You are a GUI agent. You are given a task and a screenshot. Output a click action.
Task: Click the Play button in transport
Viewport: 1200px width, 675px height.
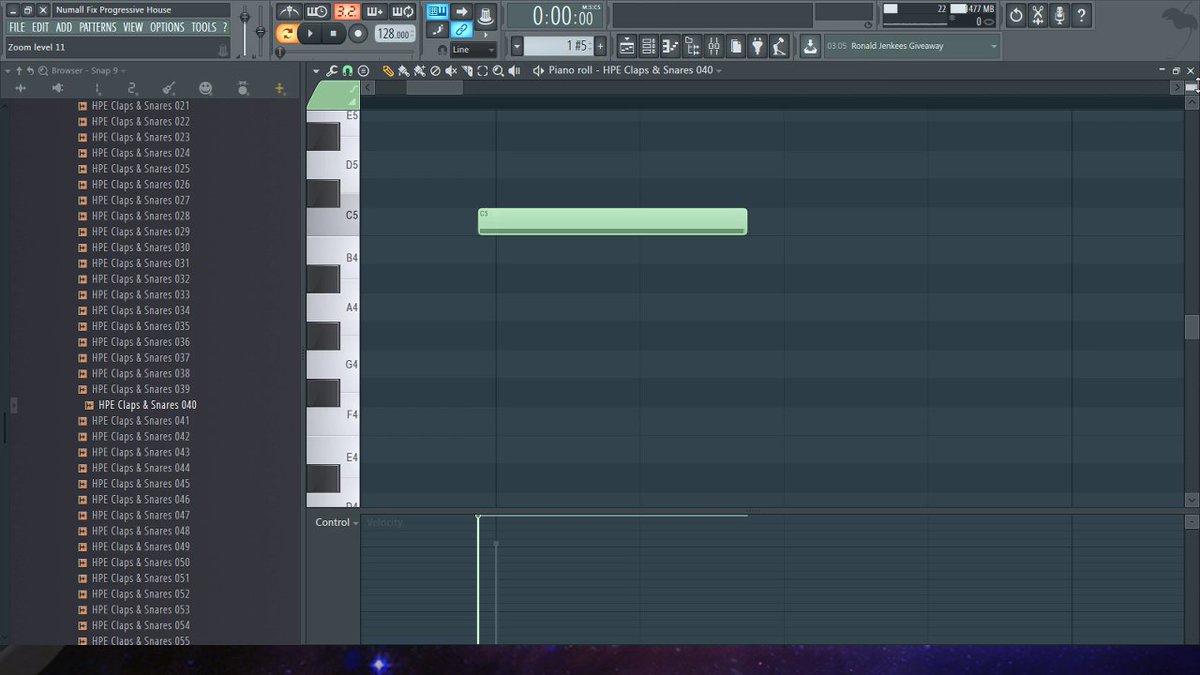click(x=310, y=33)
